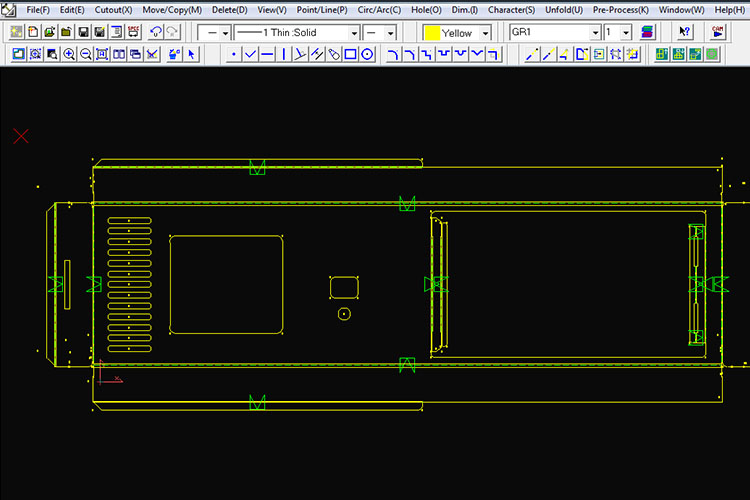This screenshot has width=750, height=500.
Task: Select the zoom out magnifier tool
Action: coord(86,54)
